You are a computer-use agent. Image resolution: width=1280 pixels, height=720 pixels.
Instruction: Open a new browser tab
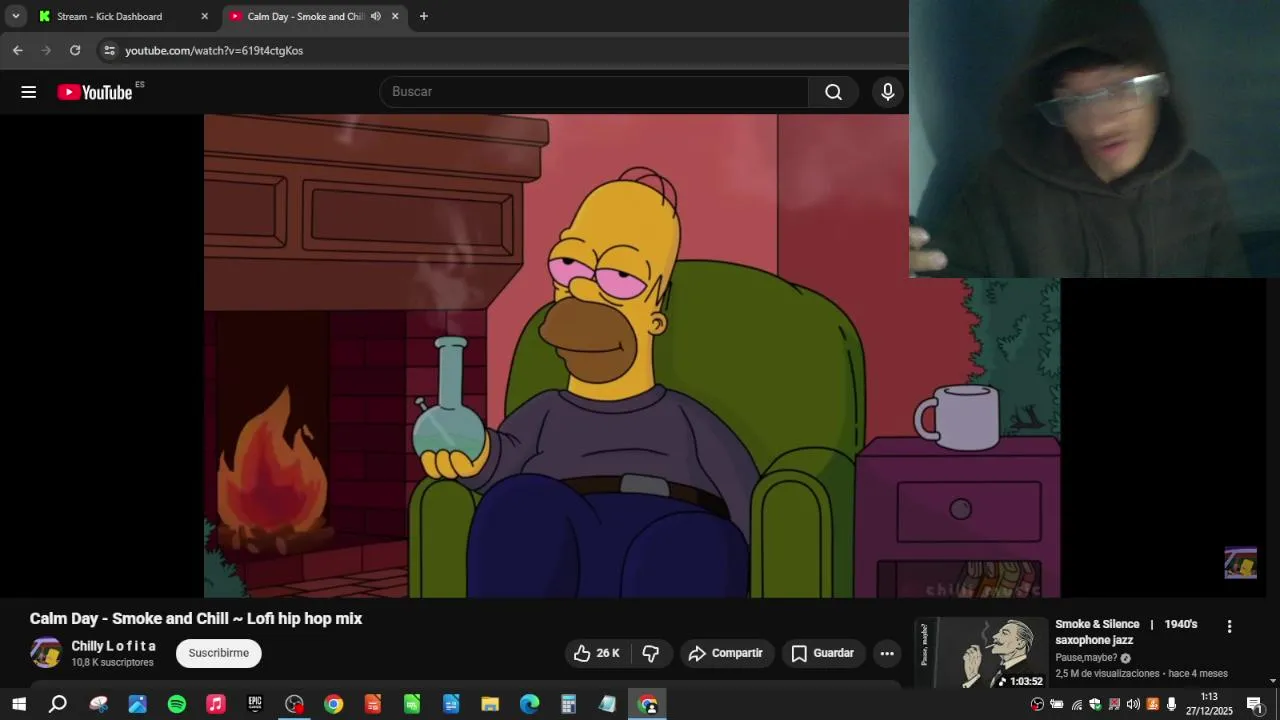coord(424,16)
